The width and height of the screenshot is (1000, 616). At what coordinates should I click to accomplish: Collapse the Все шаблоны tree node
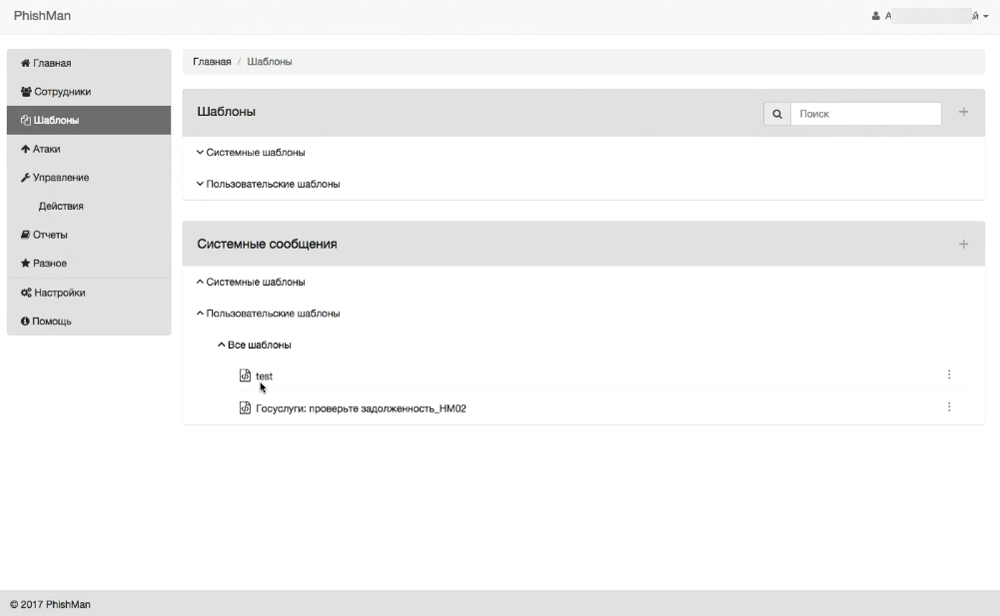coord(255,345)
